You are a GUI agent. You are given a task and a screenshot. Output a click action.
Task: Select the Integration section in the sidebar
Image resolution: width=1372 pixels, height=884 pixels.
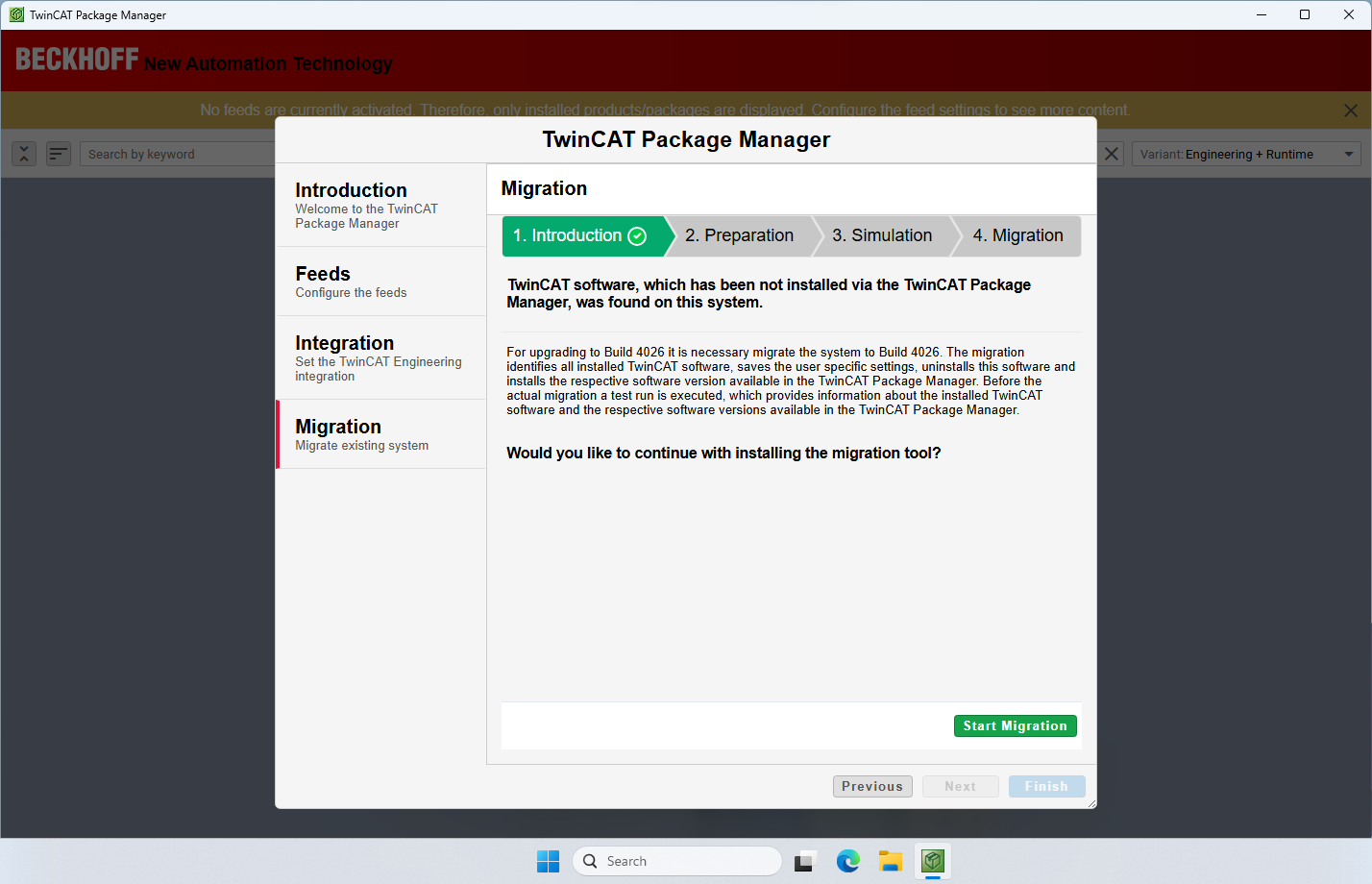(x=381, y=357)
